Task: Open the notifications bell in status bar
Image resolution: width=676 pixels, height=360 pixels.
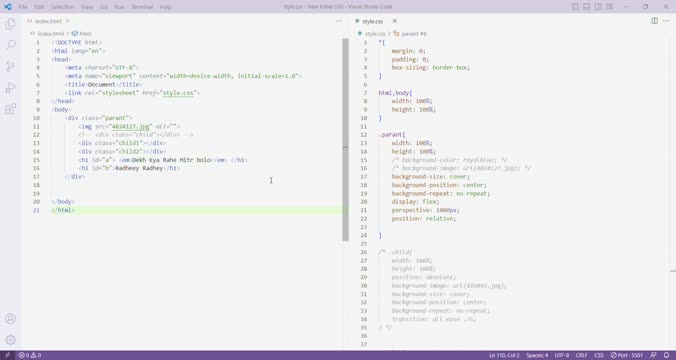Action: (x=667, y=355)
